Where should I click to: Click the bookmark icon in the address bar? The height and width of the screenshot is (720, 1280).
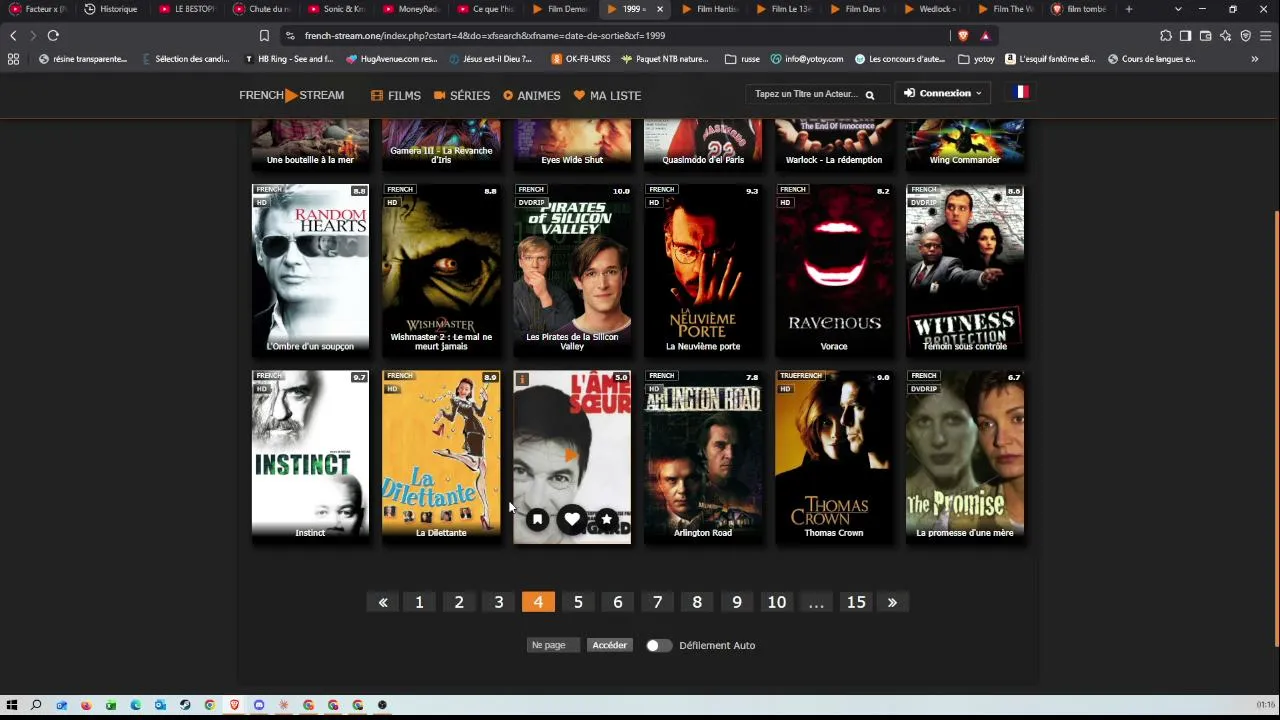[264, 35]
